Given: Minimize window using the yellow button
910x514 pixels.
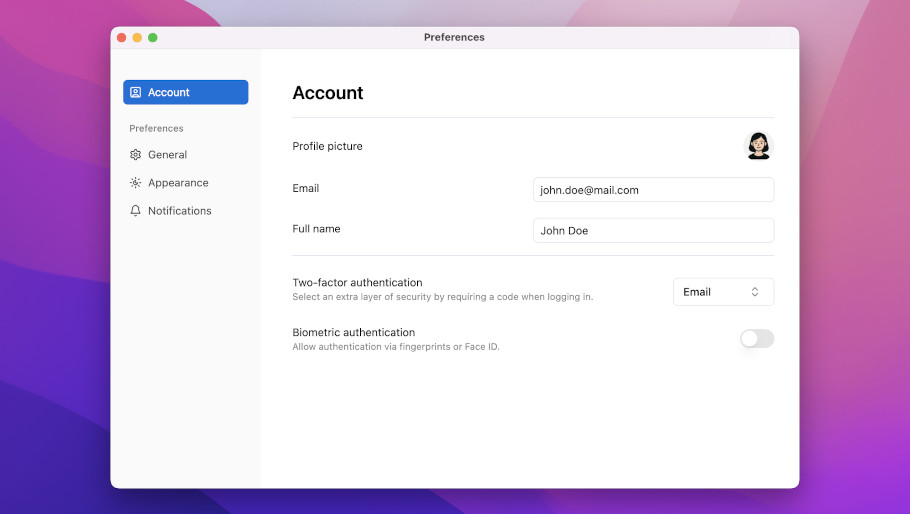Looking at the screenshot, I should tap(137, 37).
